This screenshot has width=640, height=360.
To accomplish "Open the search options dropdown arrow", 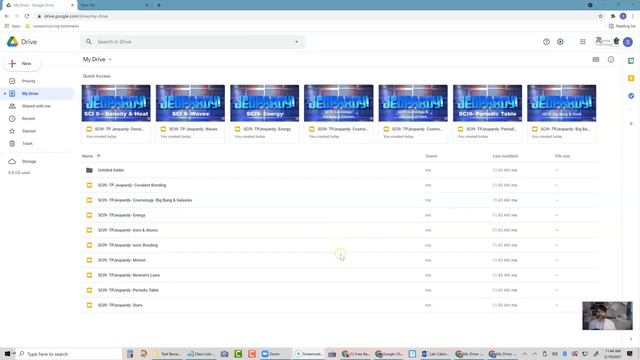I will click(x=296, y=42).
